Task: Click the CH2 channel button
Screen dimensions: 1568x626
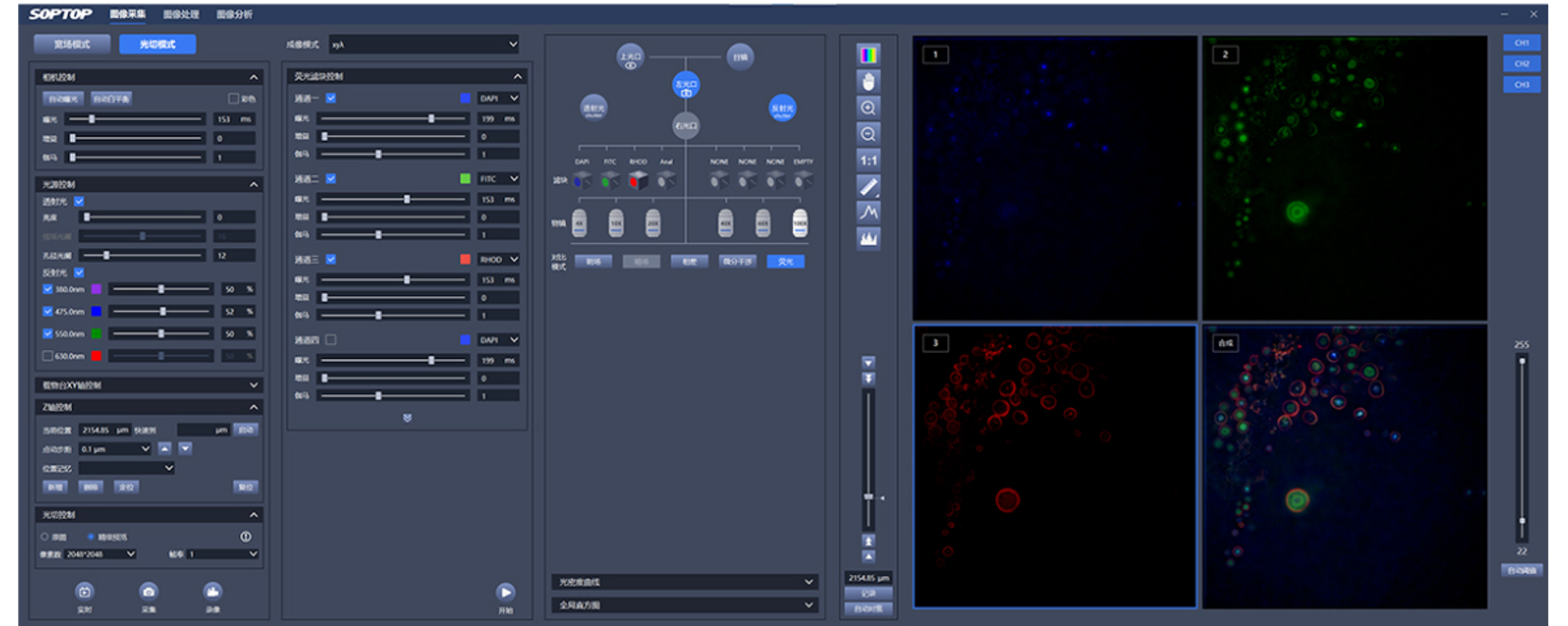Action: (x=1522, y=63)
